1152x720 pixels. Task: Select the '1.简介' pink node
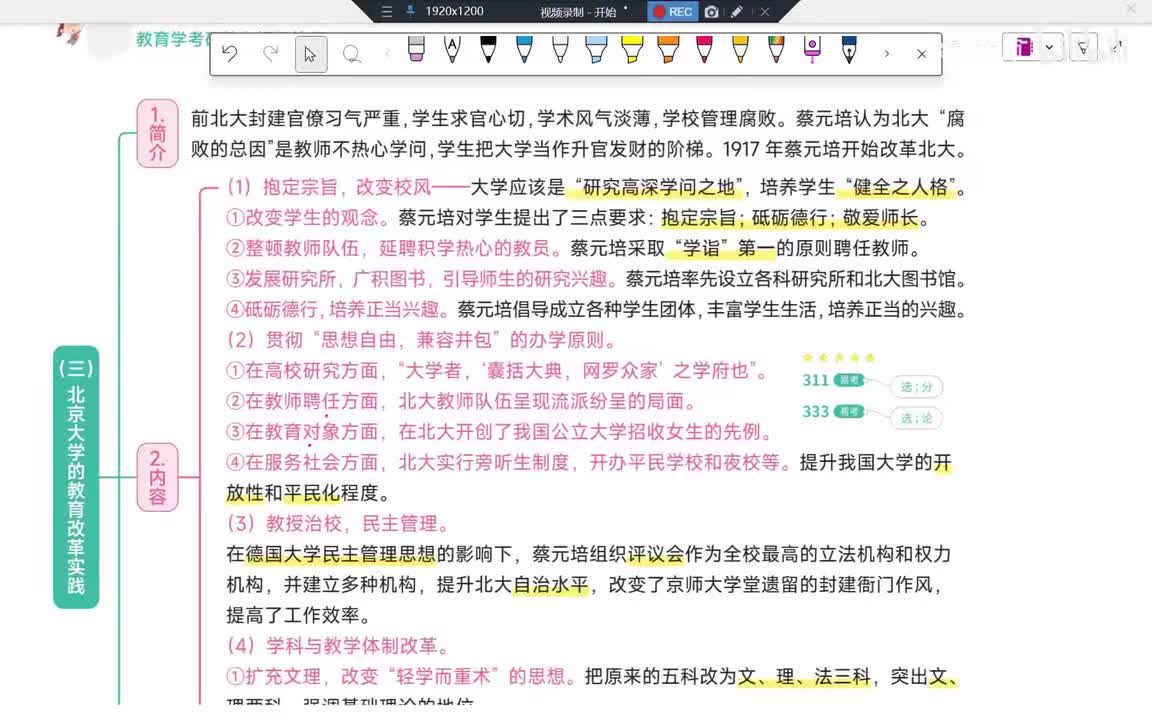coord(157,134)
